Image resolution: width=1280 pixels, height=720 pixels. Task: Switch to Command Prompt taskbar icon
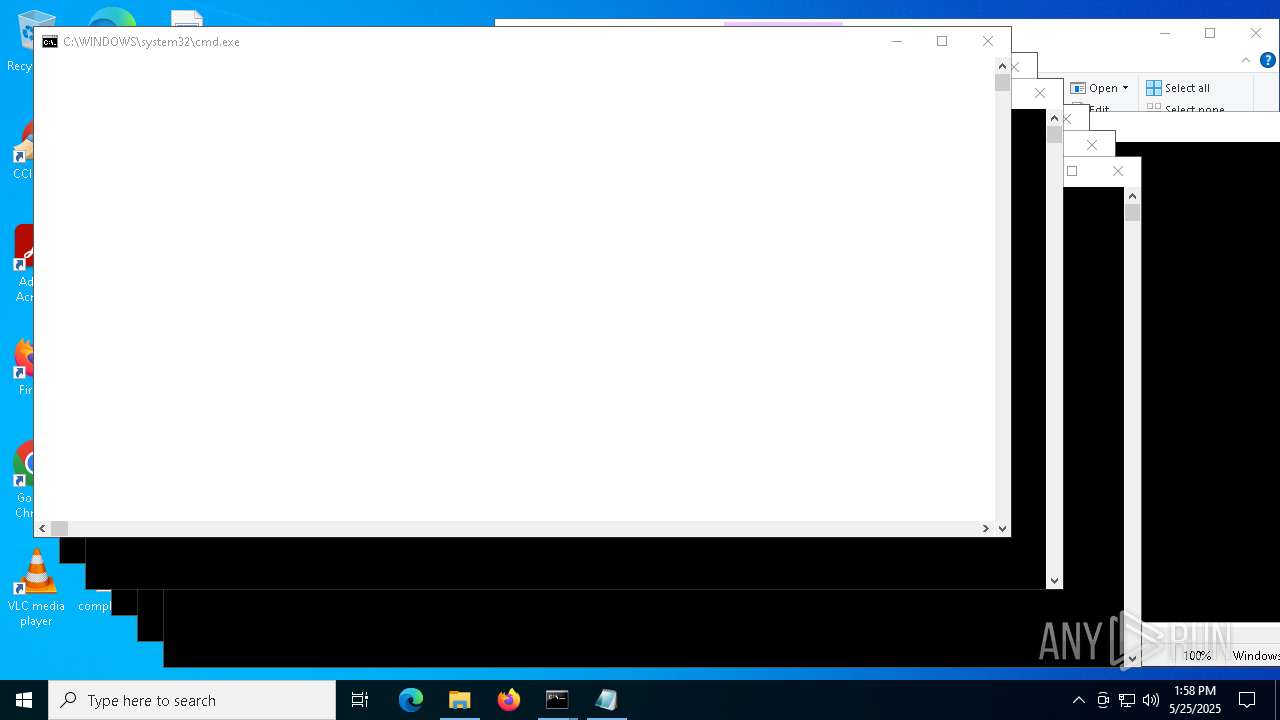(x=557, y=700)
